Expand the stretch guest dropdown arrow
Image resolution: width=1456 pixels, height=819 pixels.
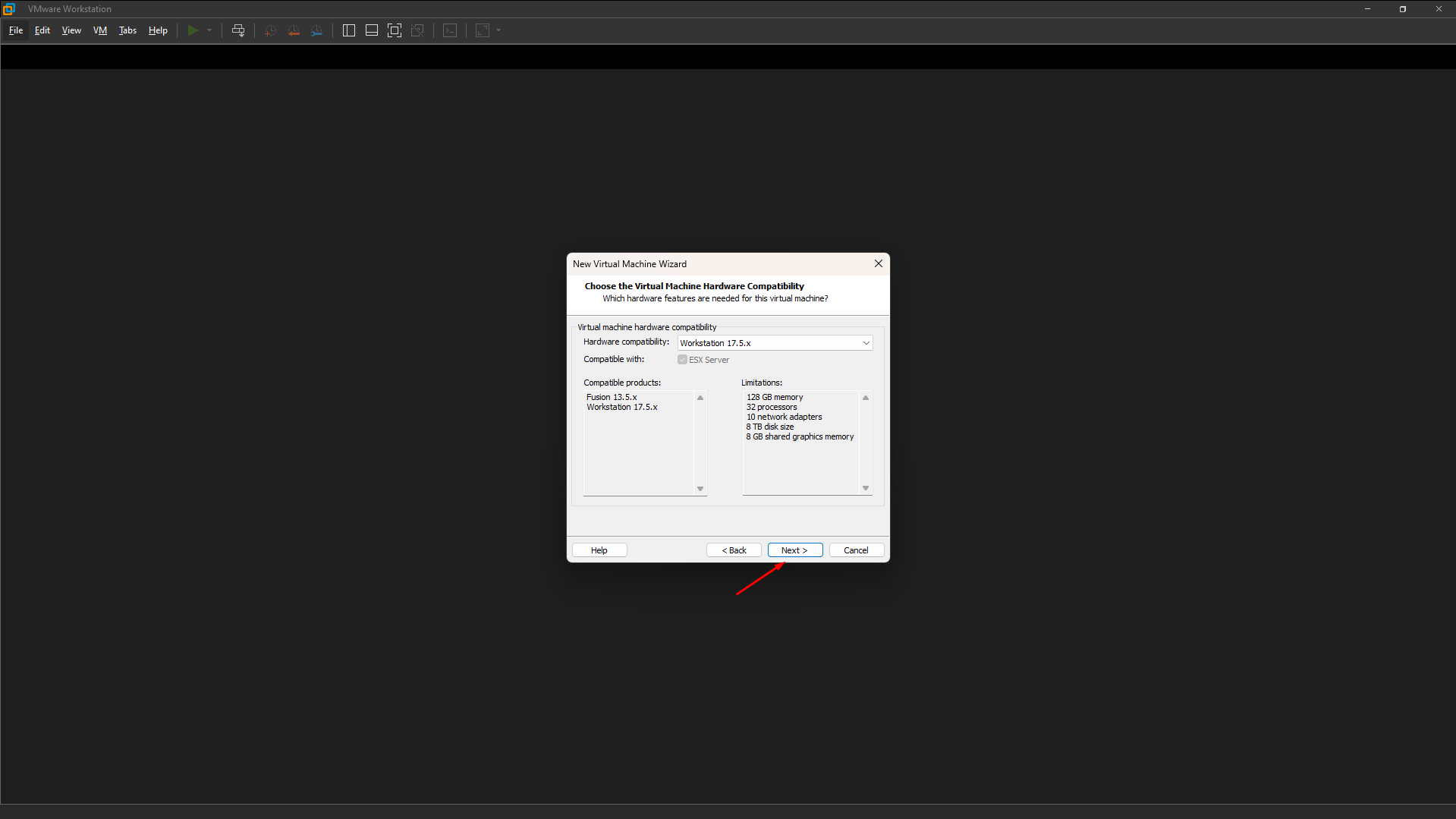[x=498, y=30]
